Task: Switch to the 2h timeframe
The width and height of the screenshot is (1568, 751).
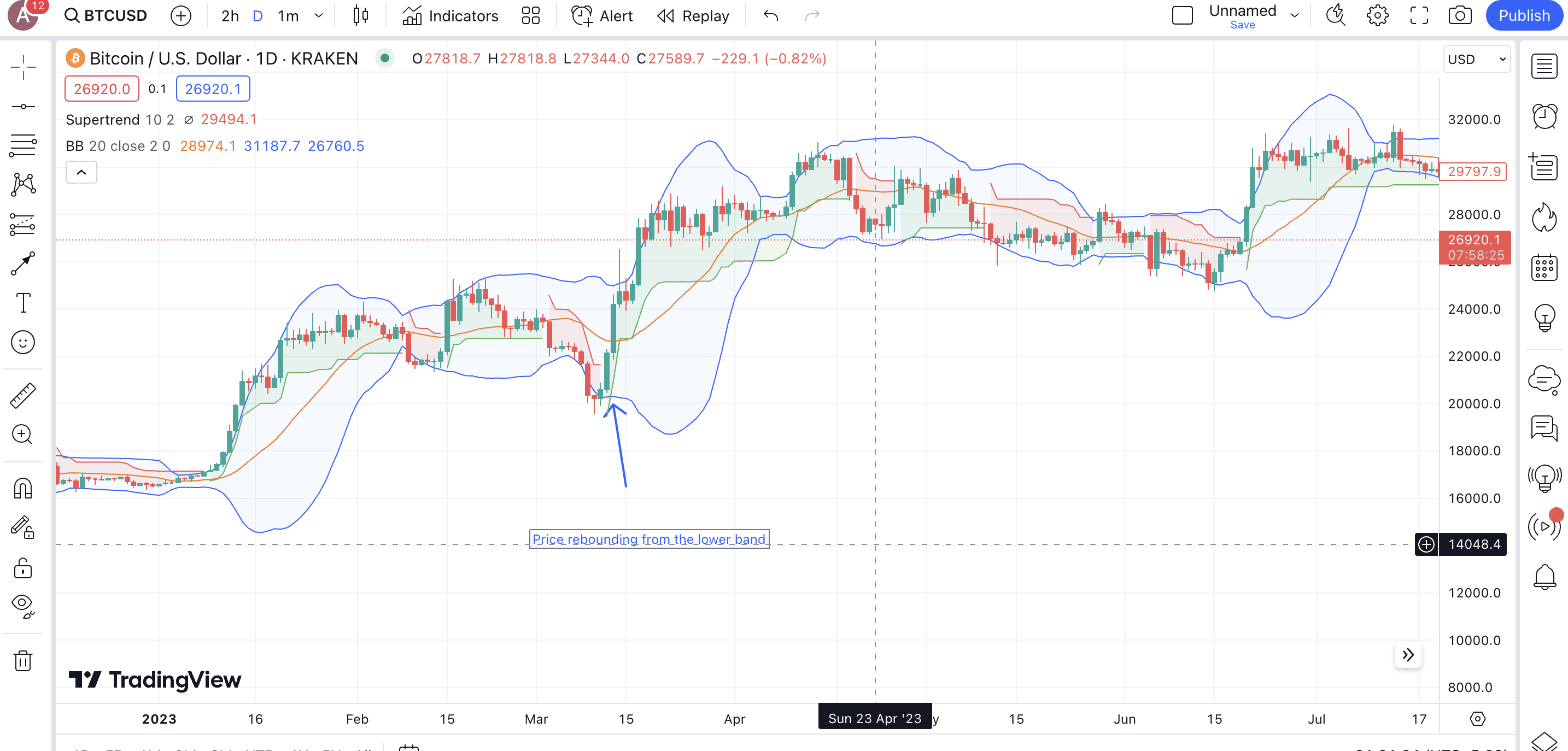Action: 230,16
